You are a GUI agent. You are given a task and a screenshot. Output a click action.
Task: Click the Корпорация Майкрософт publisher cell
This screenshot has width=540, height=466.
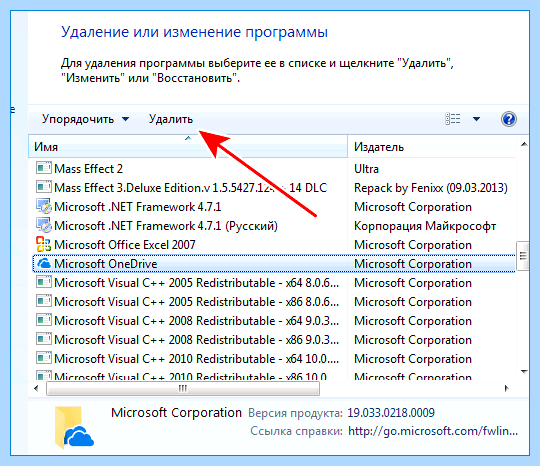click(425, 226)
